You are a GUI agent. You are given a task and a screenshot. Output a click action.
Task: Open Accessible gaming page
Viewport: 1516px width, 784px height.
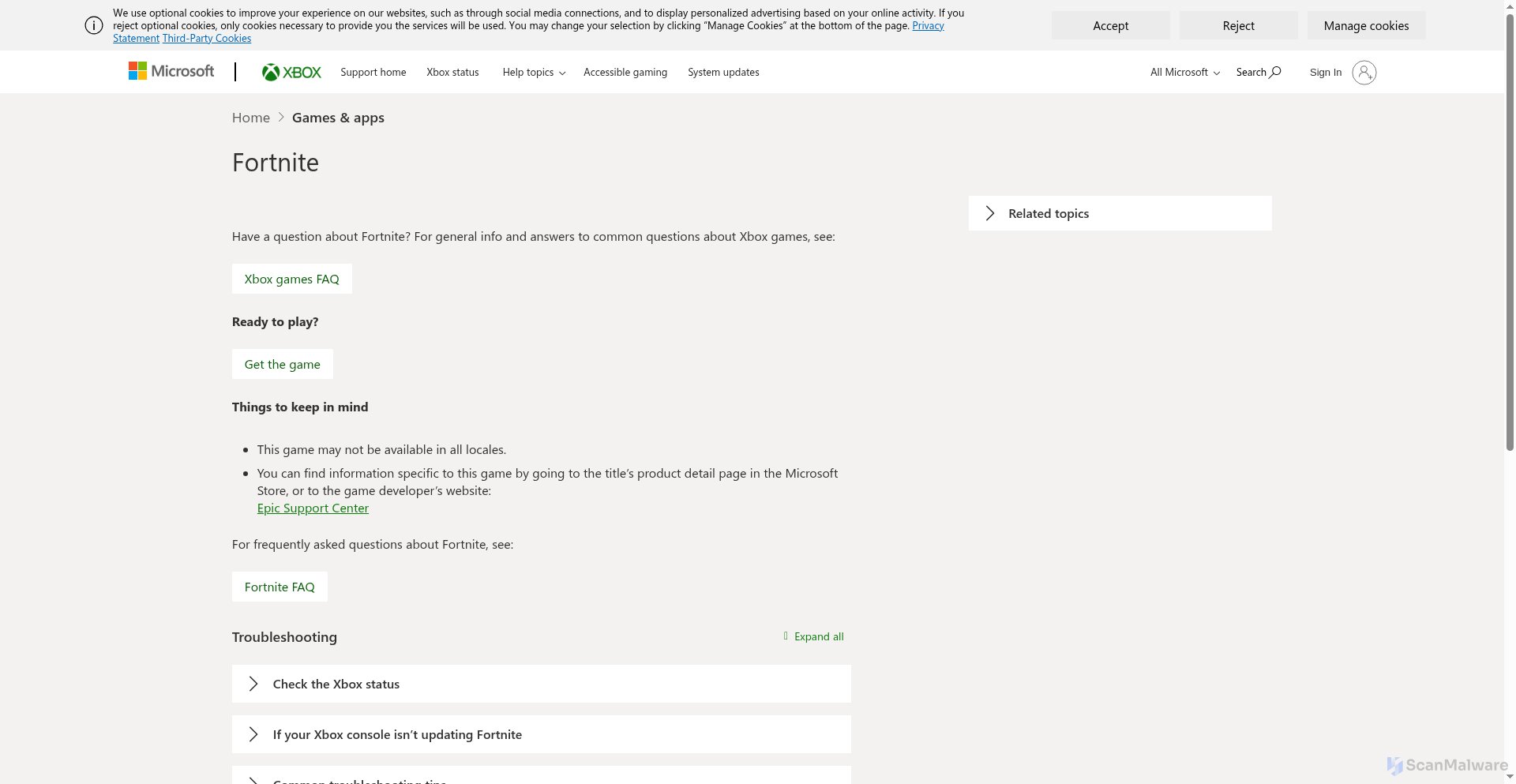tap(625, 72)
